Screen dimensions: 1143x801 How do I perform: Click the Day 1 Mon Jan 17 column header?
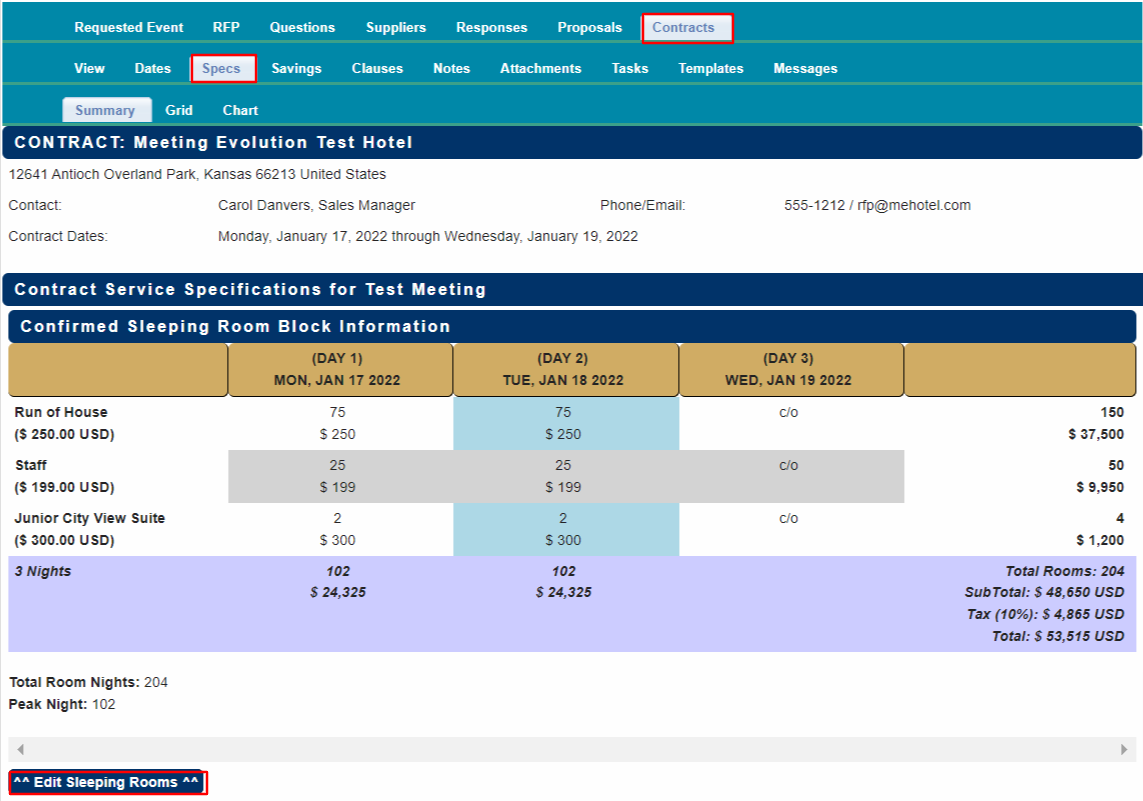tap(340, 369)
